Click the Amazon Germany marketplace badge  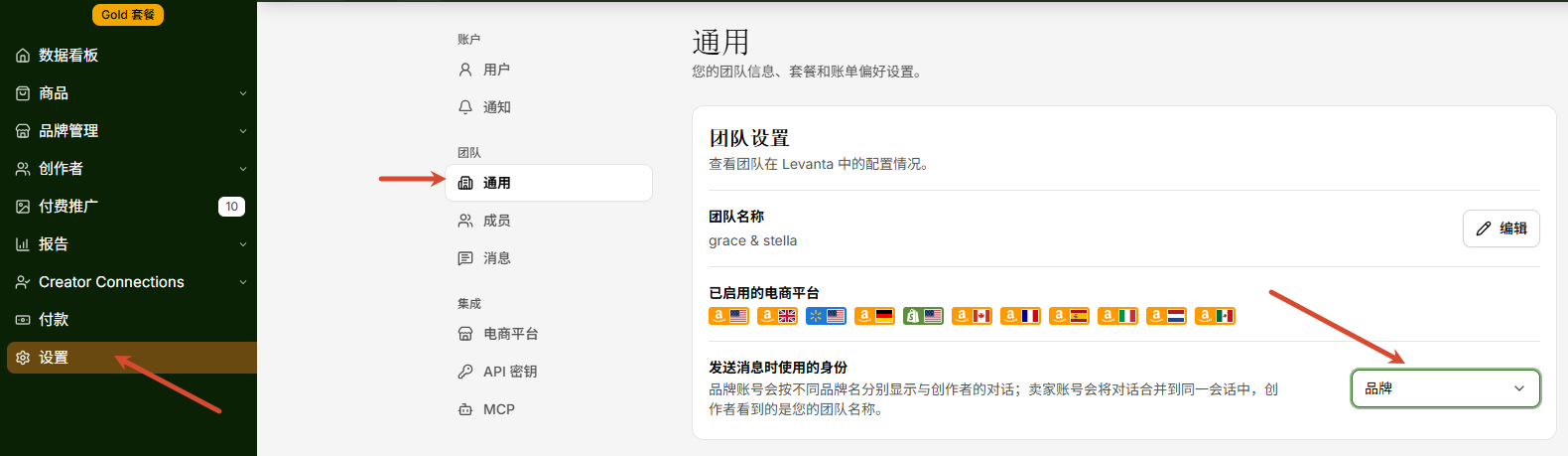pos(874,316)
